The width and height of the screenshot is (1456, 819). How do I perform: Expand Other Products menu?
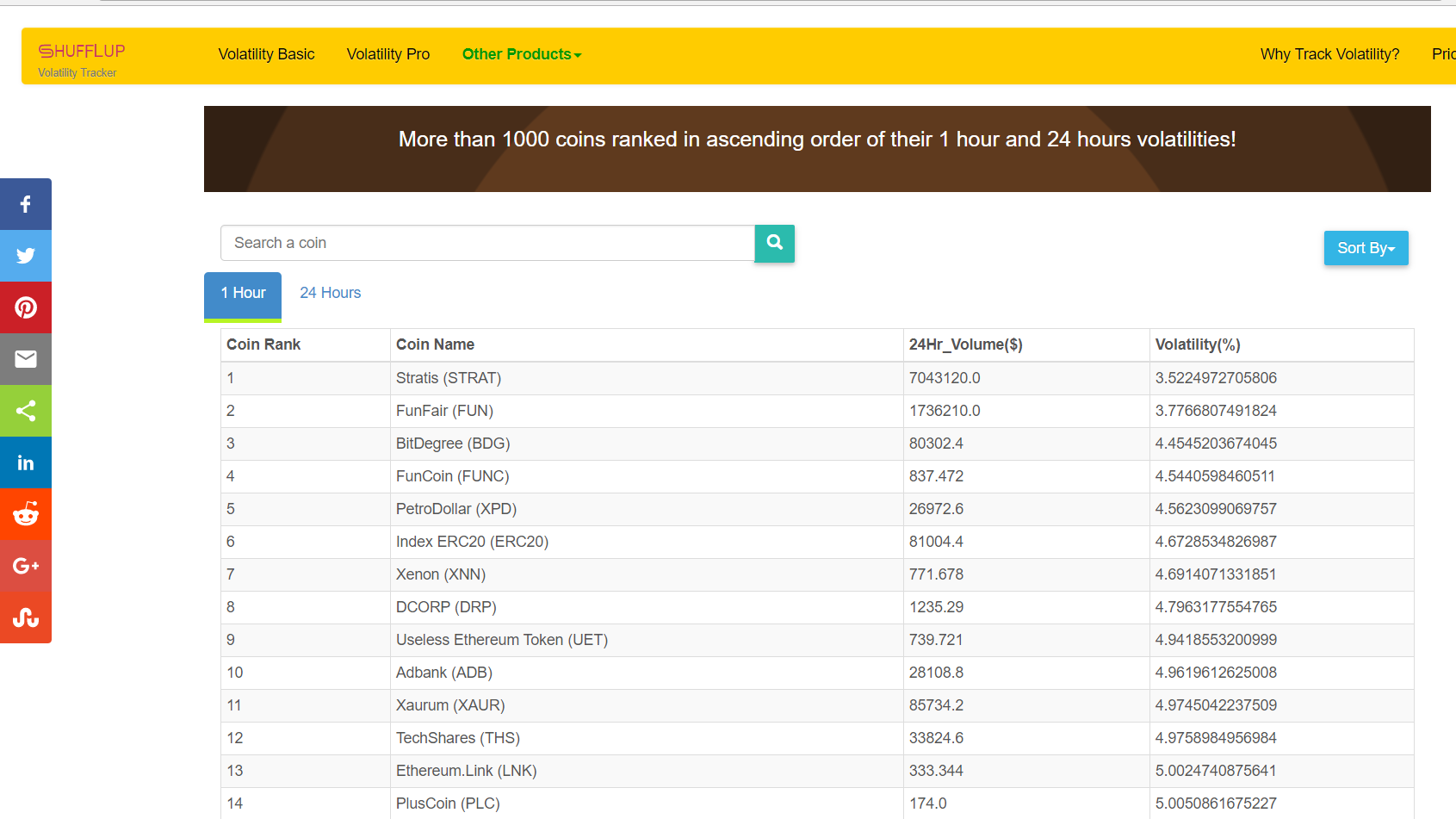[x=522, y=54]
